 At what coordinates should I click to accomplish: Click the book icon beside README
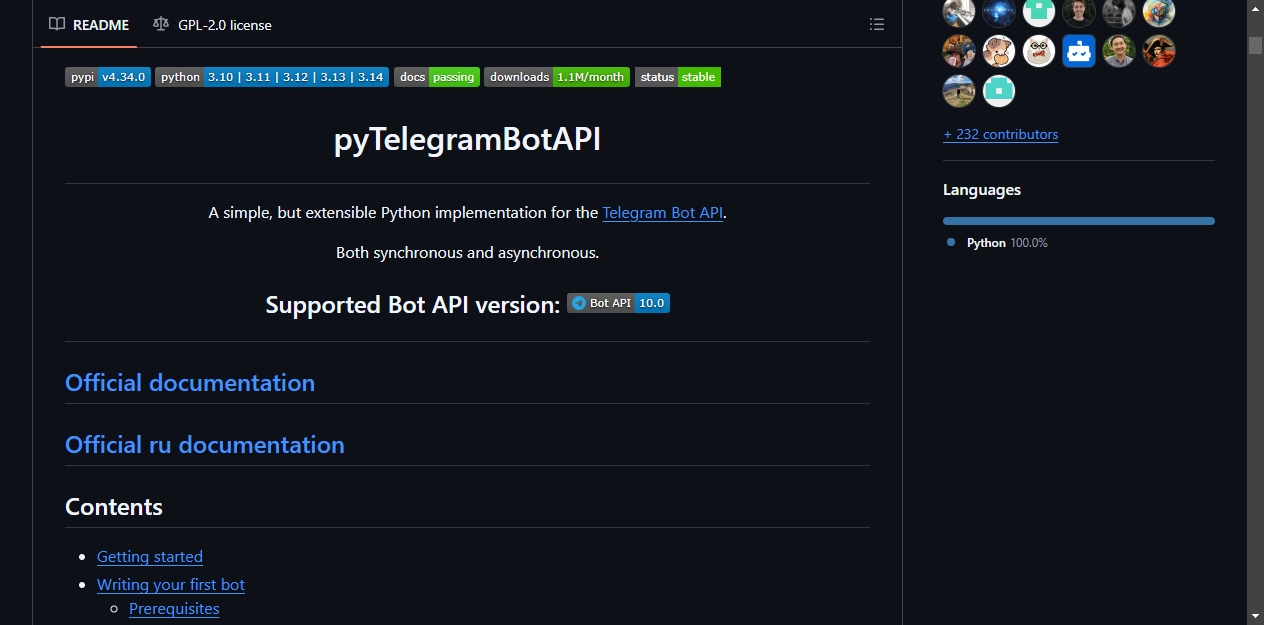coord(57,24)
